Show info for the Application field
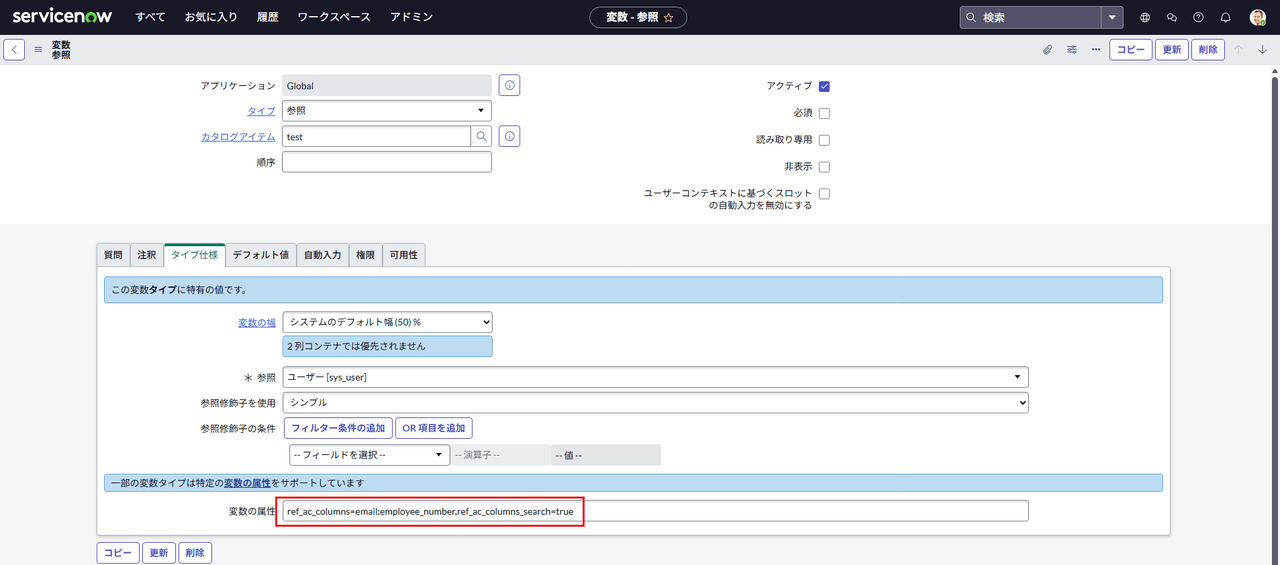1280x565 pixels. (509, 86)
